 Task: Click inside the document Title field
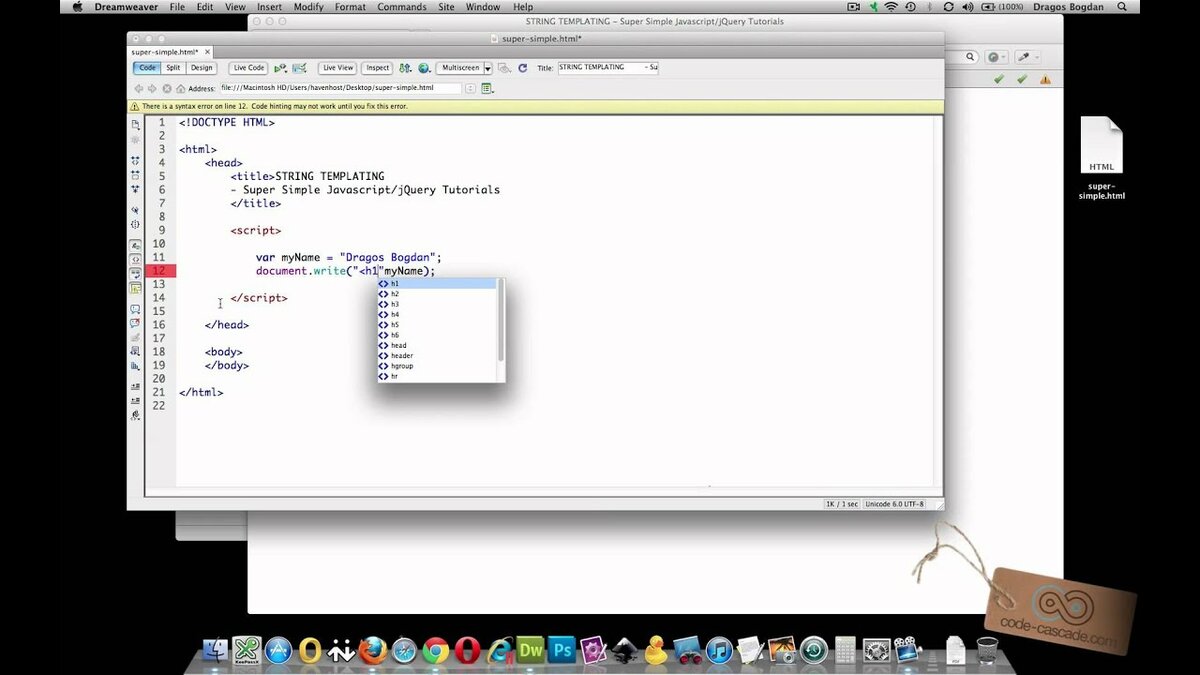click(x=607, y=68)
